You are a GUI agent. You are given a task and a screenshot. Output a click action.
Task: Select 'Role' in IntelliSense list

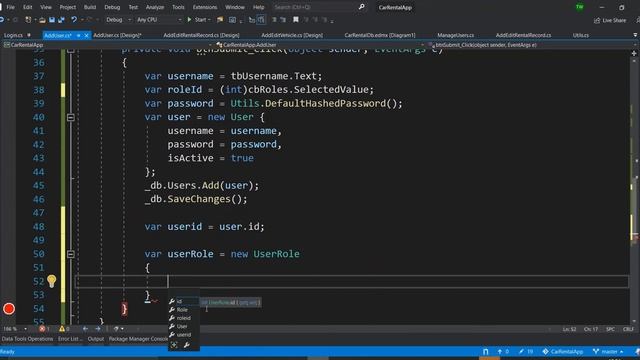pyautogui.click(x=184, y=310)
